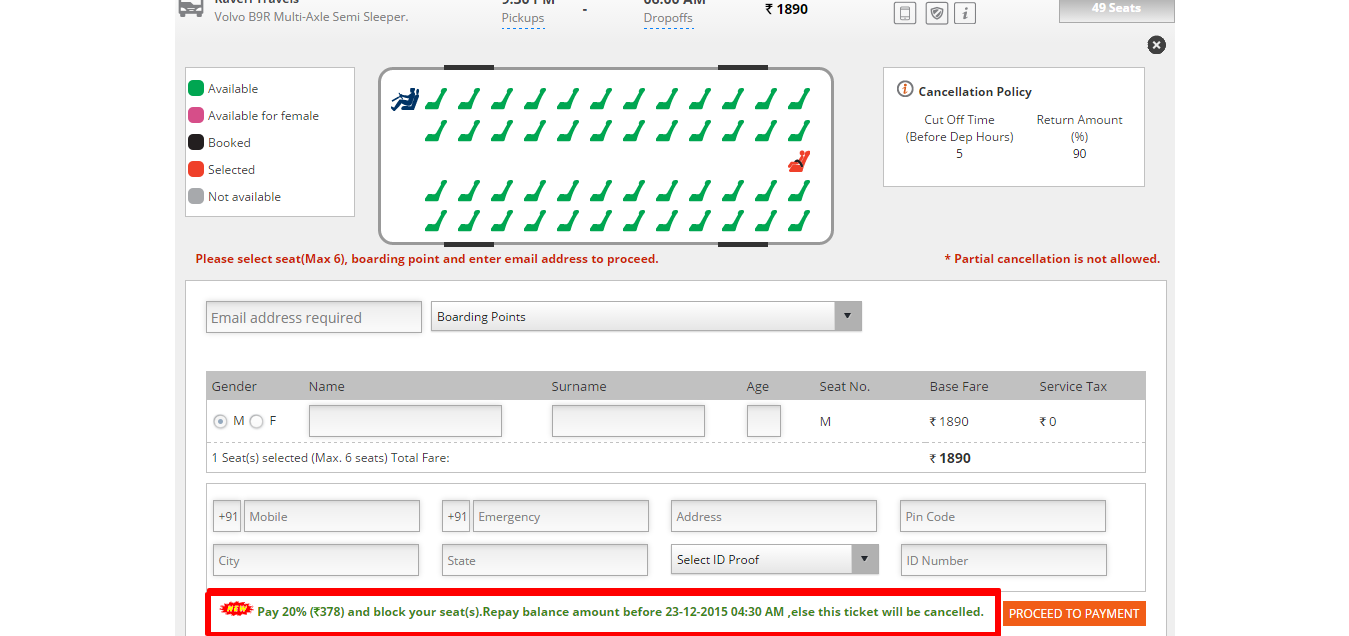Viewport: 1349px width, 636px height.
Task: Click the mobile ticket icon
Action: 904,13
